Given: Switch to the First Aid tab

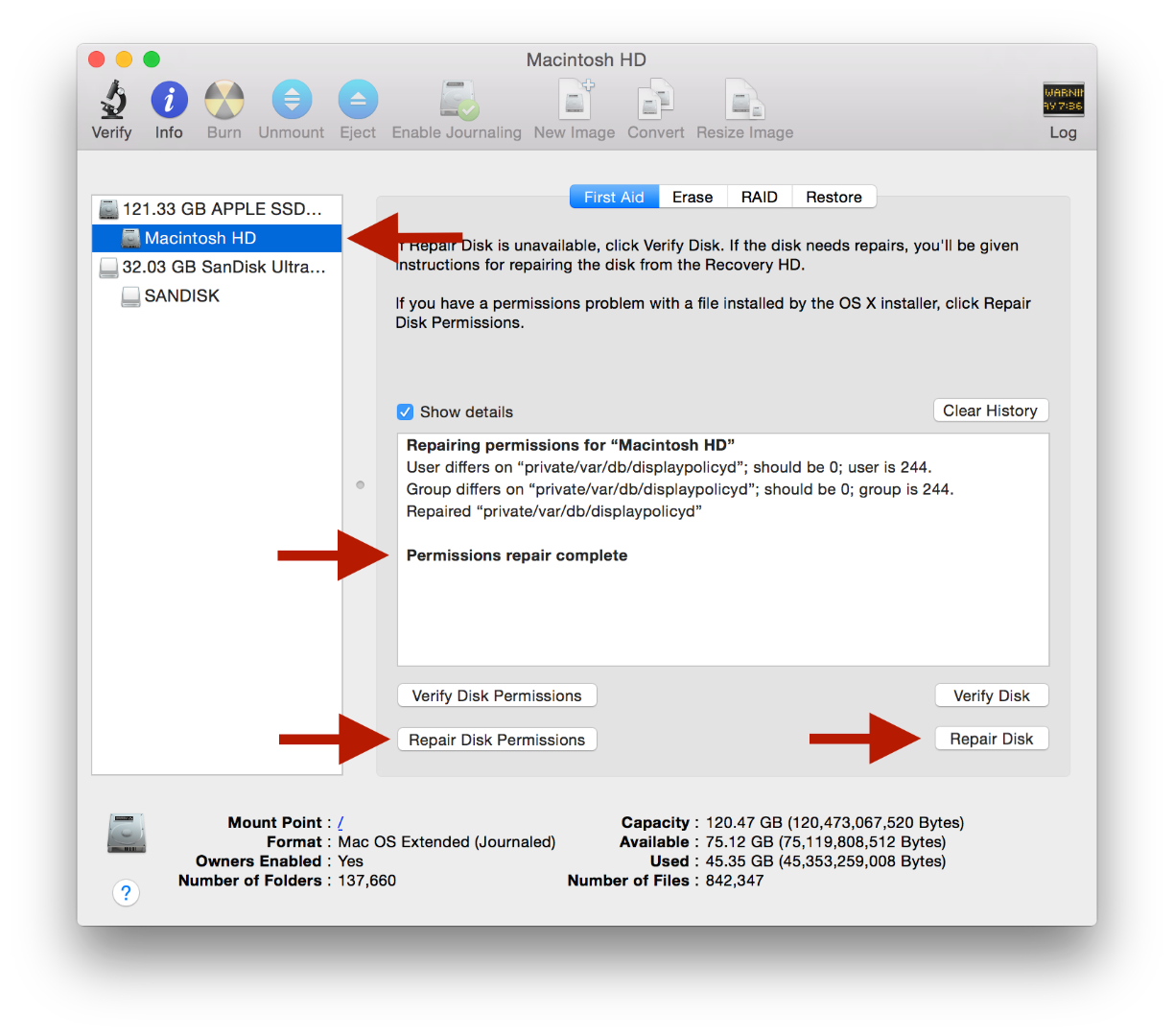Looking at the screenshot, I should tap(614, 197).
